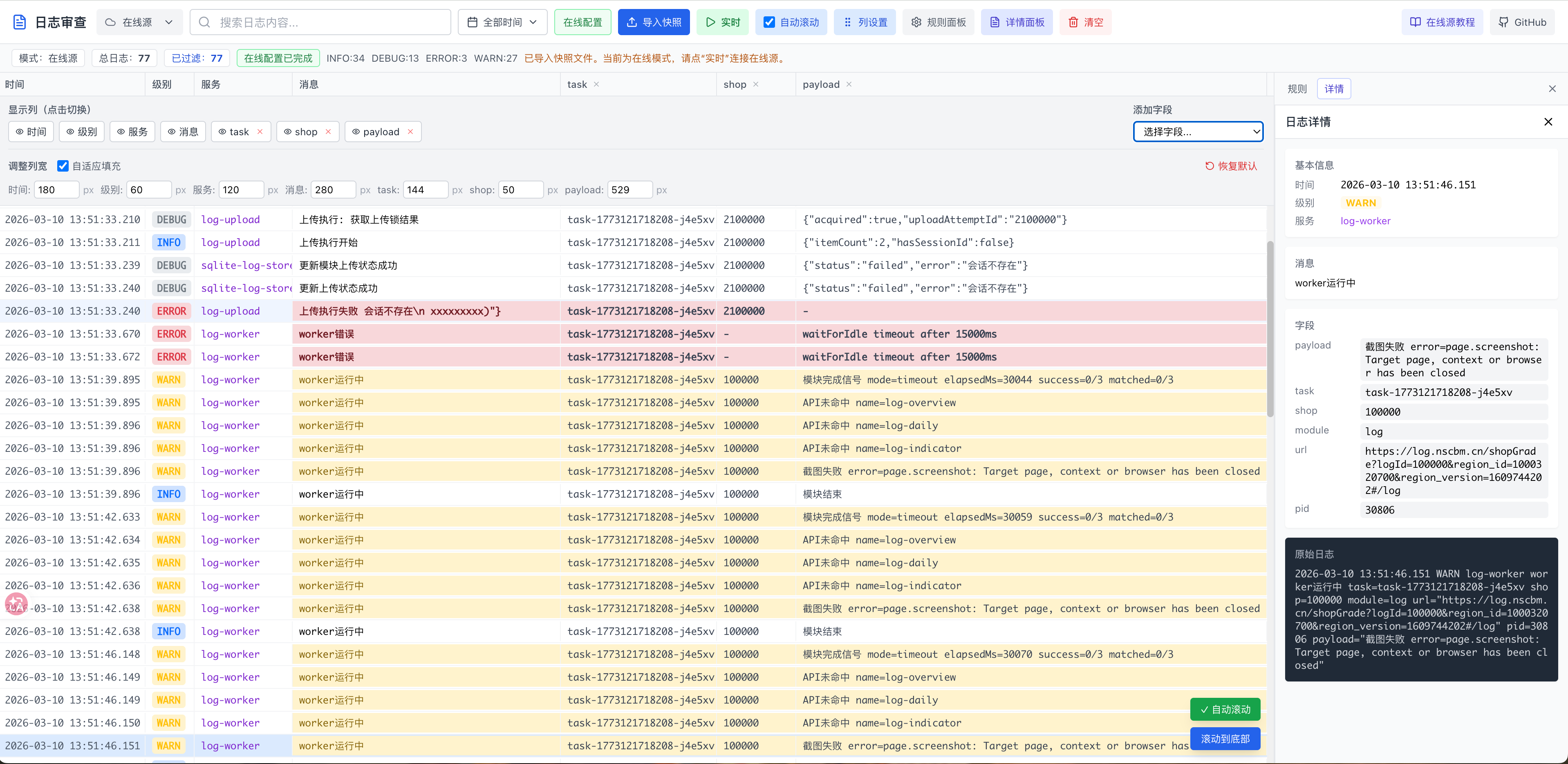Click the 滚动到底部 button

pyautogui.click(x=1225, y=738)
